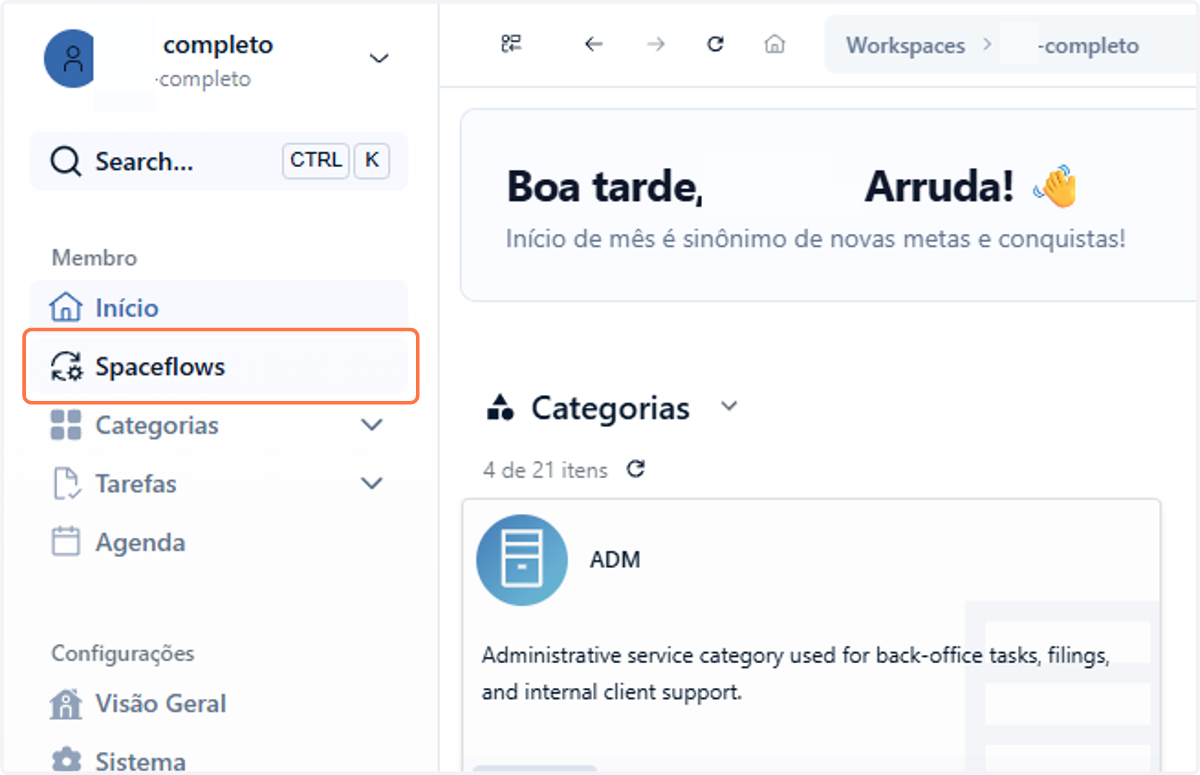Click the K shortcut key badge

371,160
